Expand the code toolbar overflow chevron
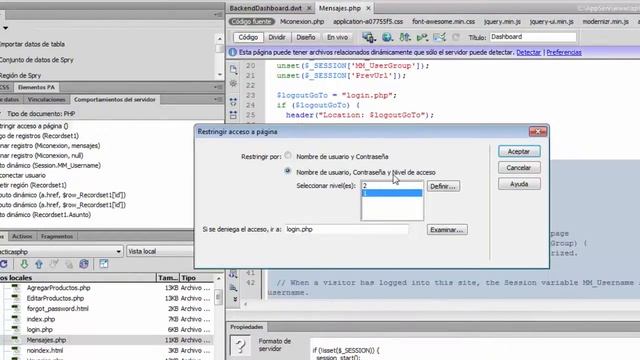Image resolution: width=640 pixels, height=360 pixels. [235, 299]
